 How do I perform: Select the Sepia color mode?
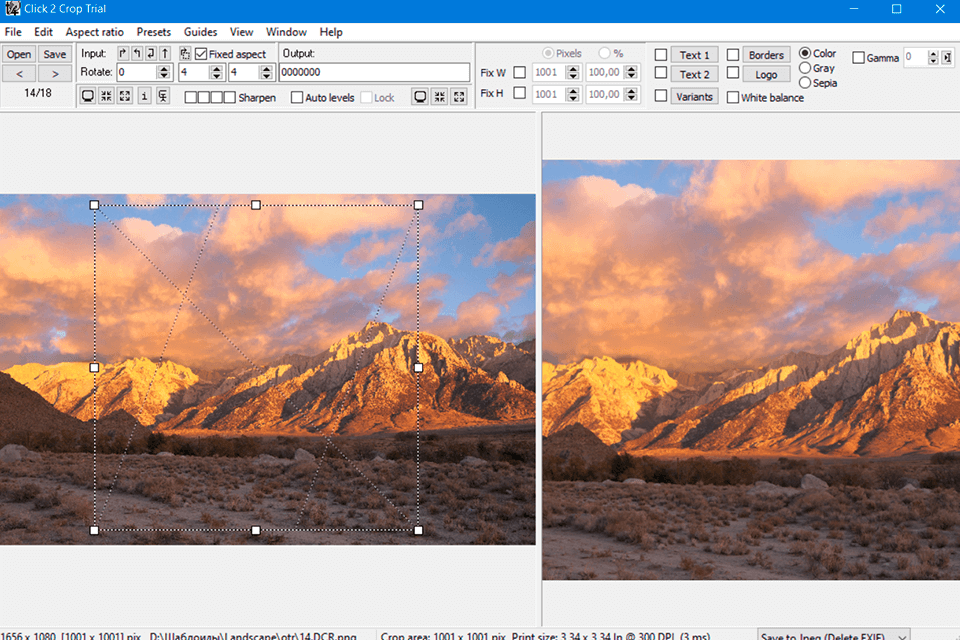tap(805, 83)
